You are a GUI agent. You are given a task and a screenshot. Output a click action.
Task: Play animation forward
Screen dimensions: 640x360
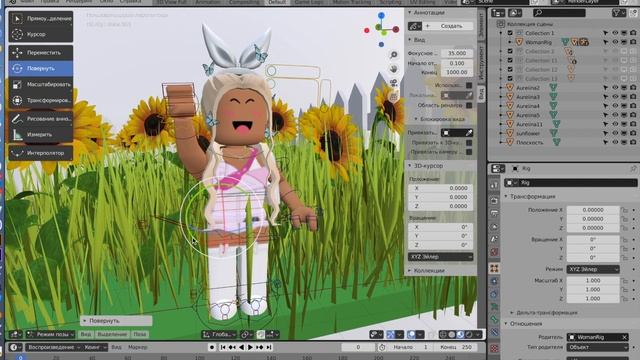click(250, 347)
